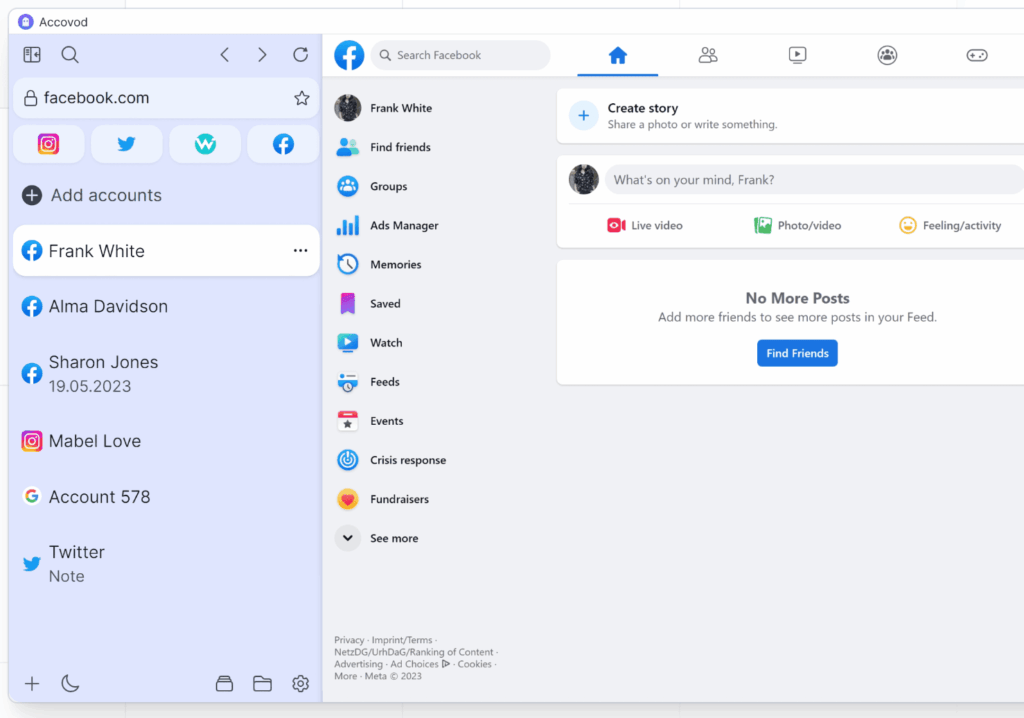Image resolution: width=1024 pixels, height=718 pixels.
Task: Open the Gaming tab in the top bar
Action: point(977,56)
